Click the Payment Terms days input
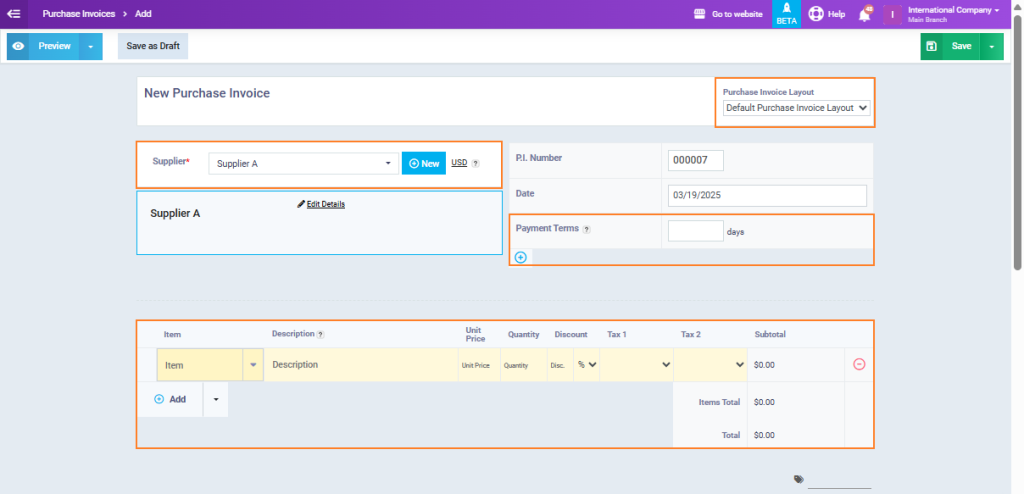 pos(696,231)
